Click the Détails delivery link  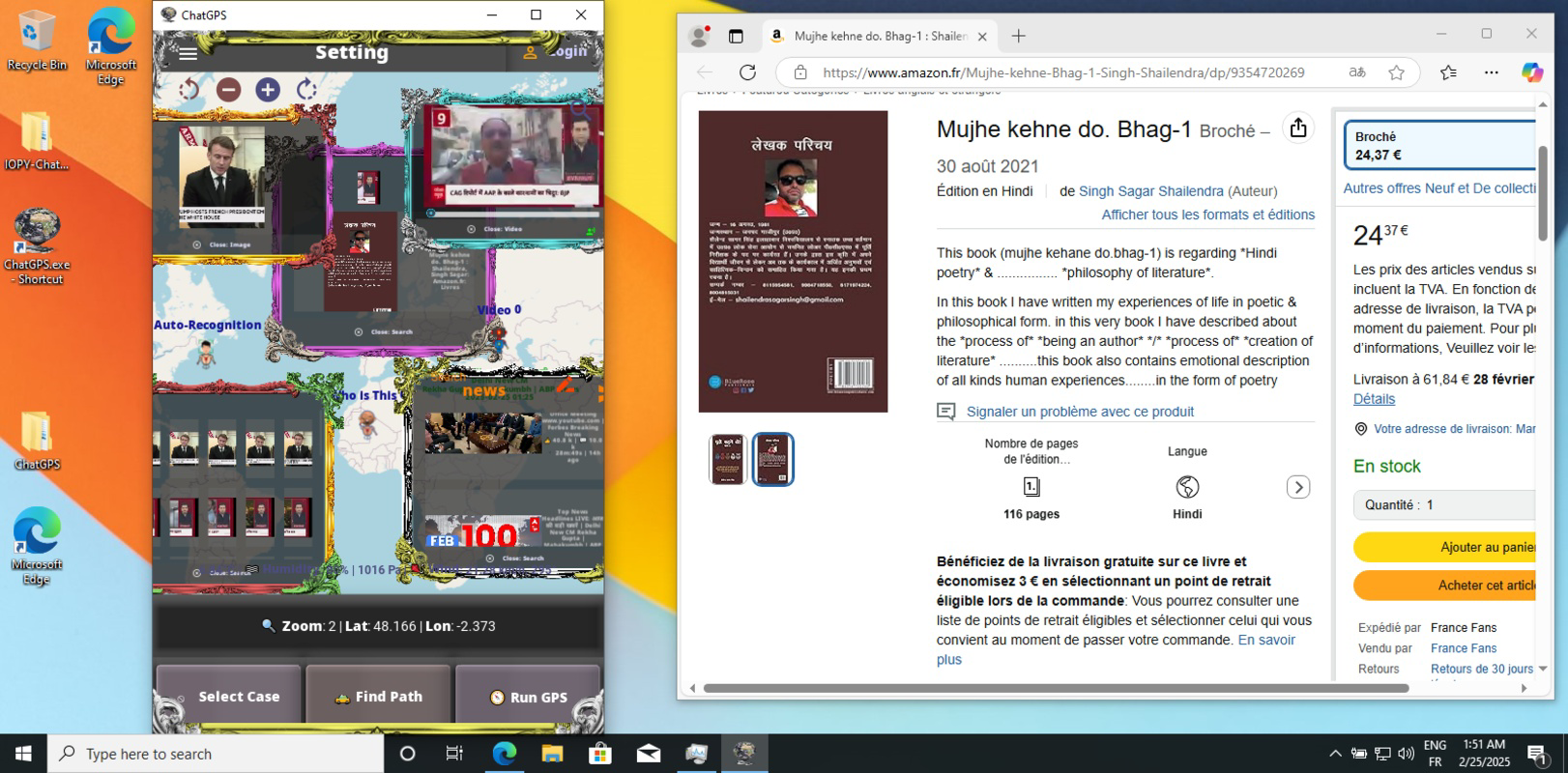point(1374,399)
